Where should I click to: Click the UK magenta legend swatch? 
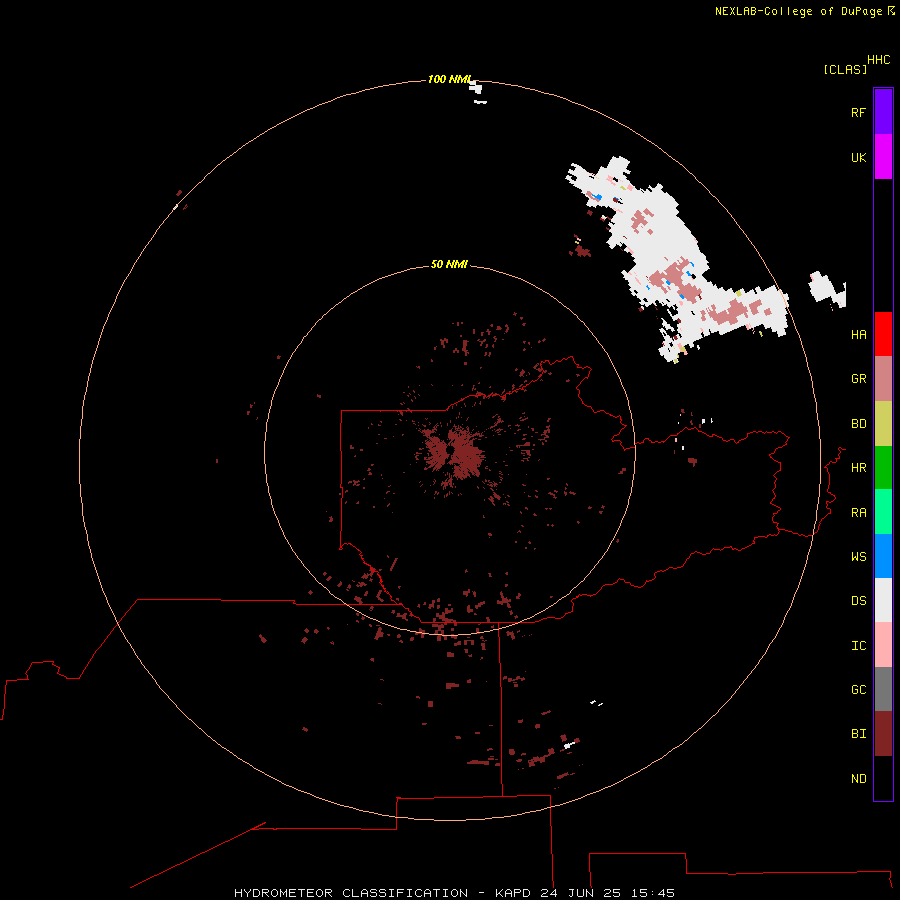pos(883,157)
